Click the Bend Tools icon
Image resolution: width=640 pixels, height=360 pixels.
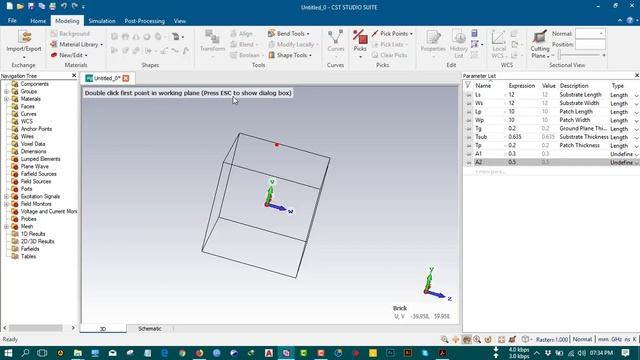(x=271, y=33)
